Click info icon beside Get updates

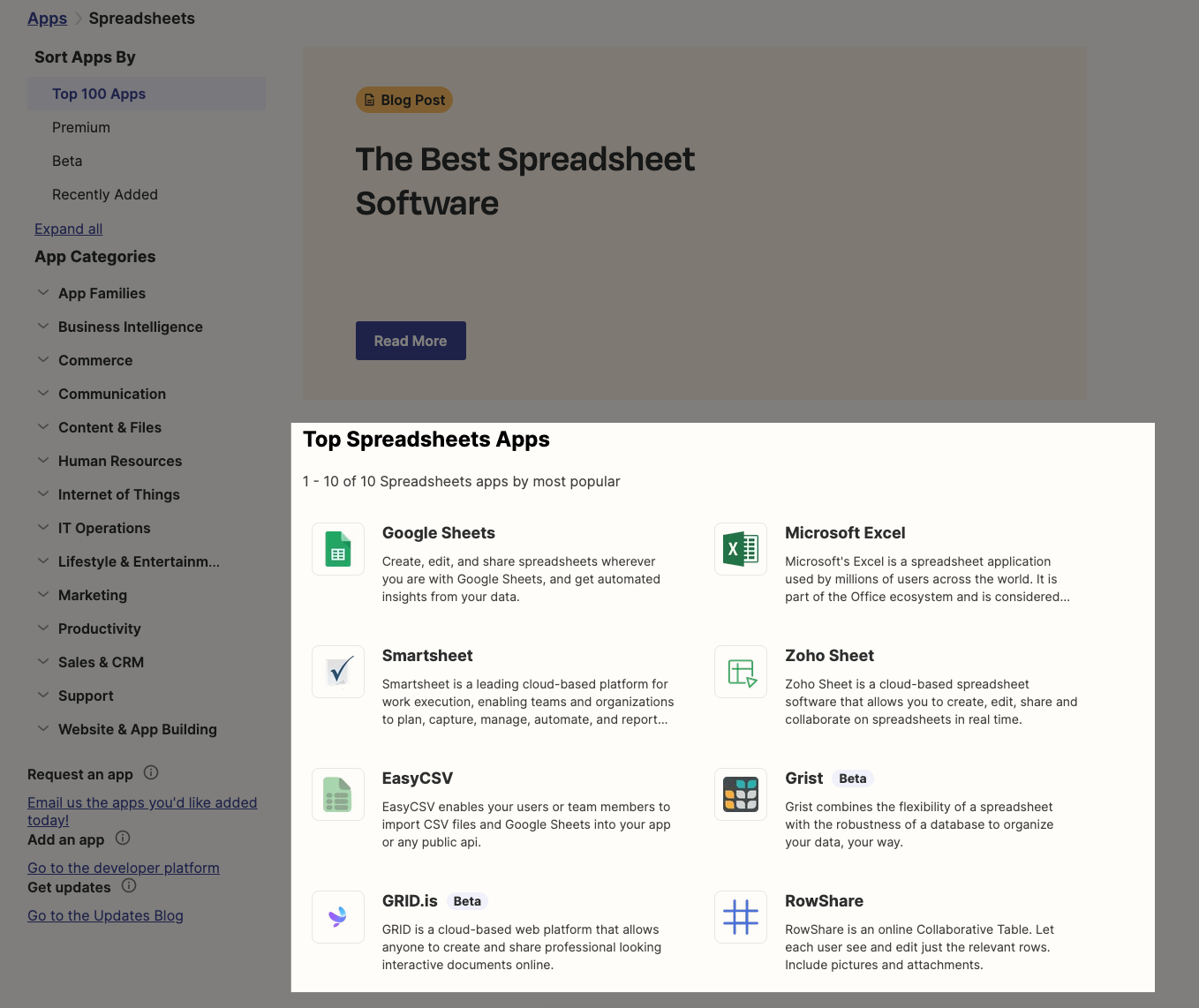[x=129, y=885]
